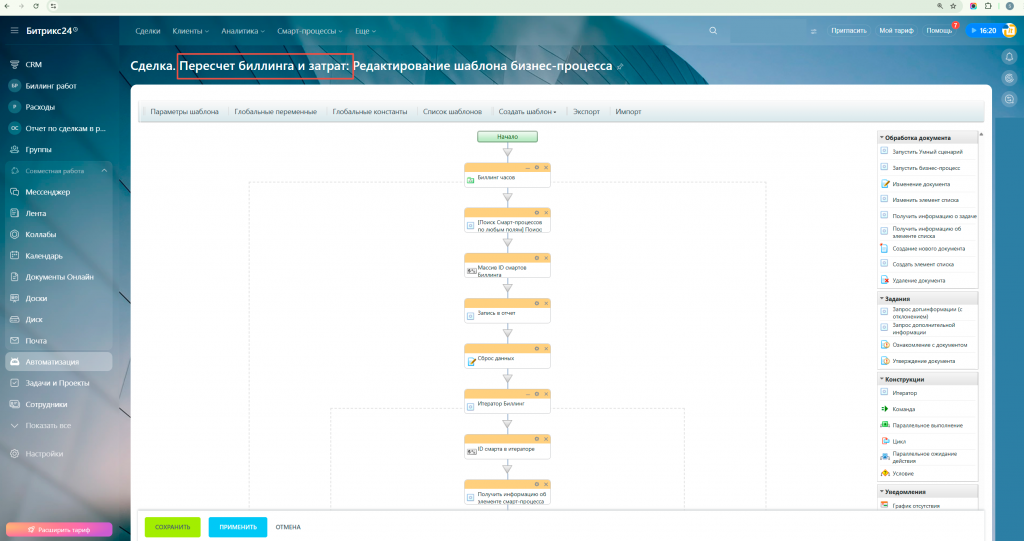Open the notifications bell icon

click(1009, 57)
